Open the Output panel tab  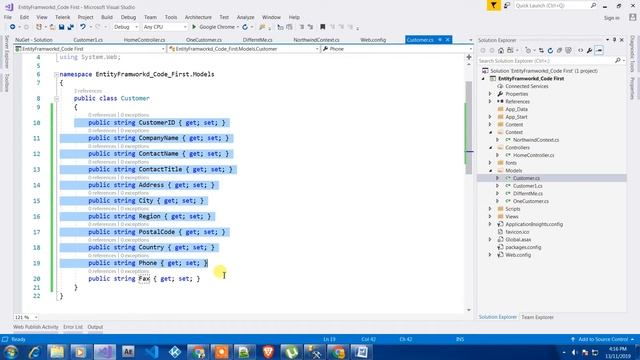(95, 327)
